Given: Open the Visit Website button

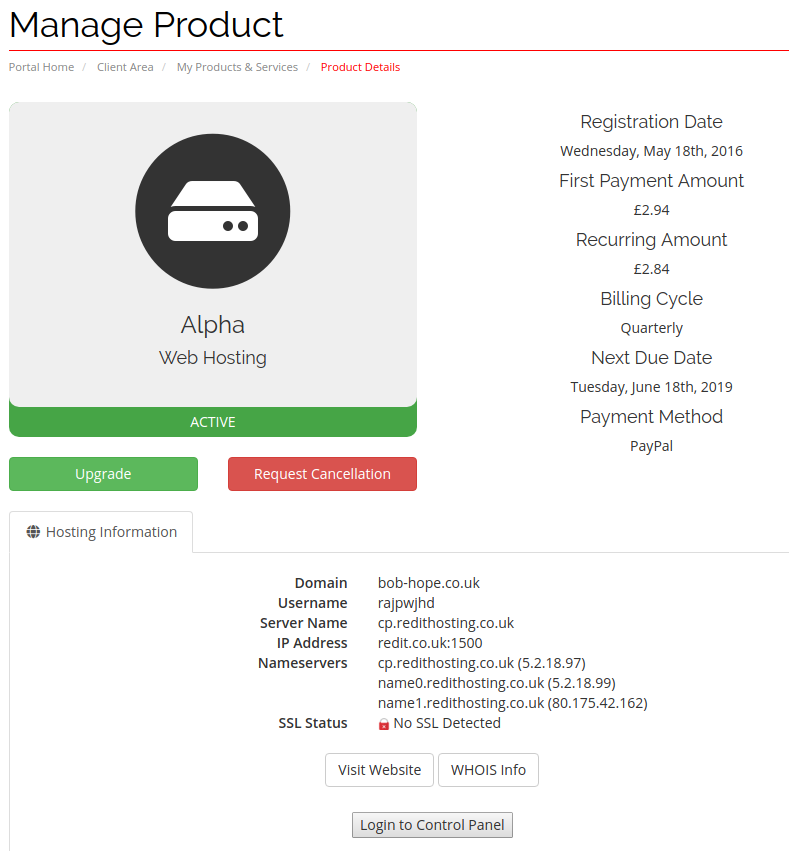Looking at the screenshot, I should [379, 770].
